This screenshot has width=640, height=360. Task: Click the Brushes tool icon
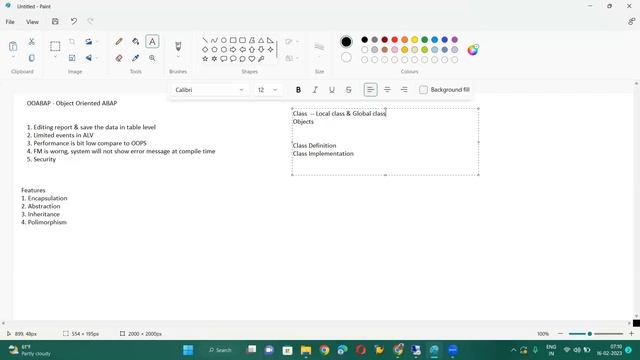point(178,46)
